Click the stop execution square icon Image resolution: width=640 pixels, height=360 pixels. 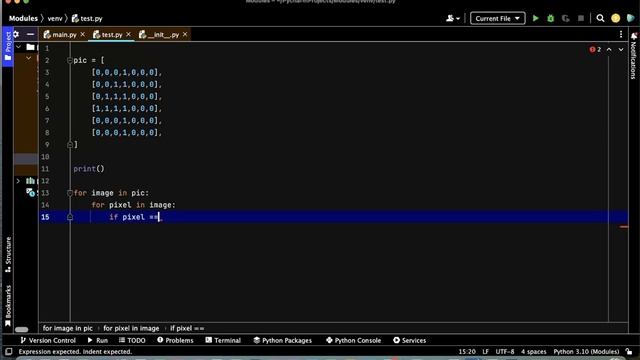(581, 18)
